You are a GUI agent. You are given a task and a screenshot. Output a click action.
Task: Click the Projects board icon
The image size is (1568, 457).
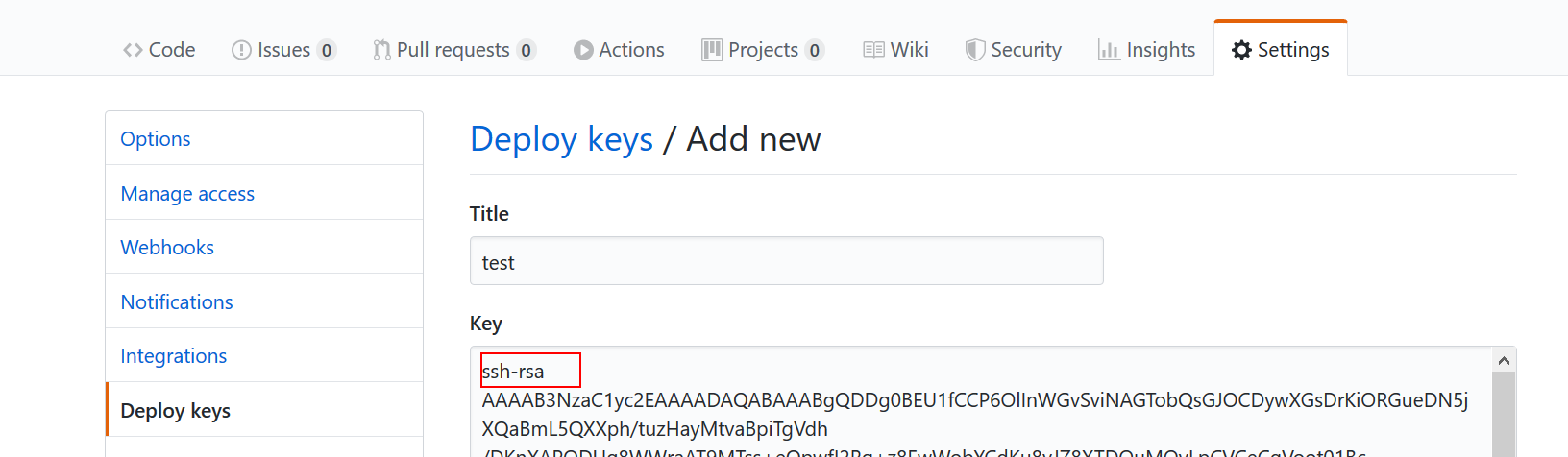(712, 50)
